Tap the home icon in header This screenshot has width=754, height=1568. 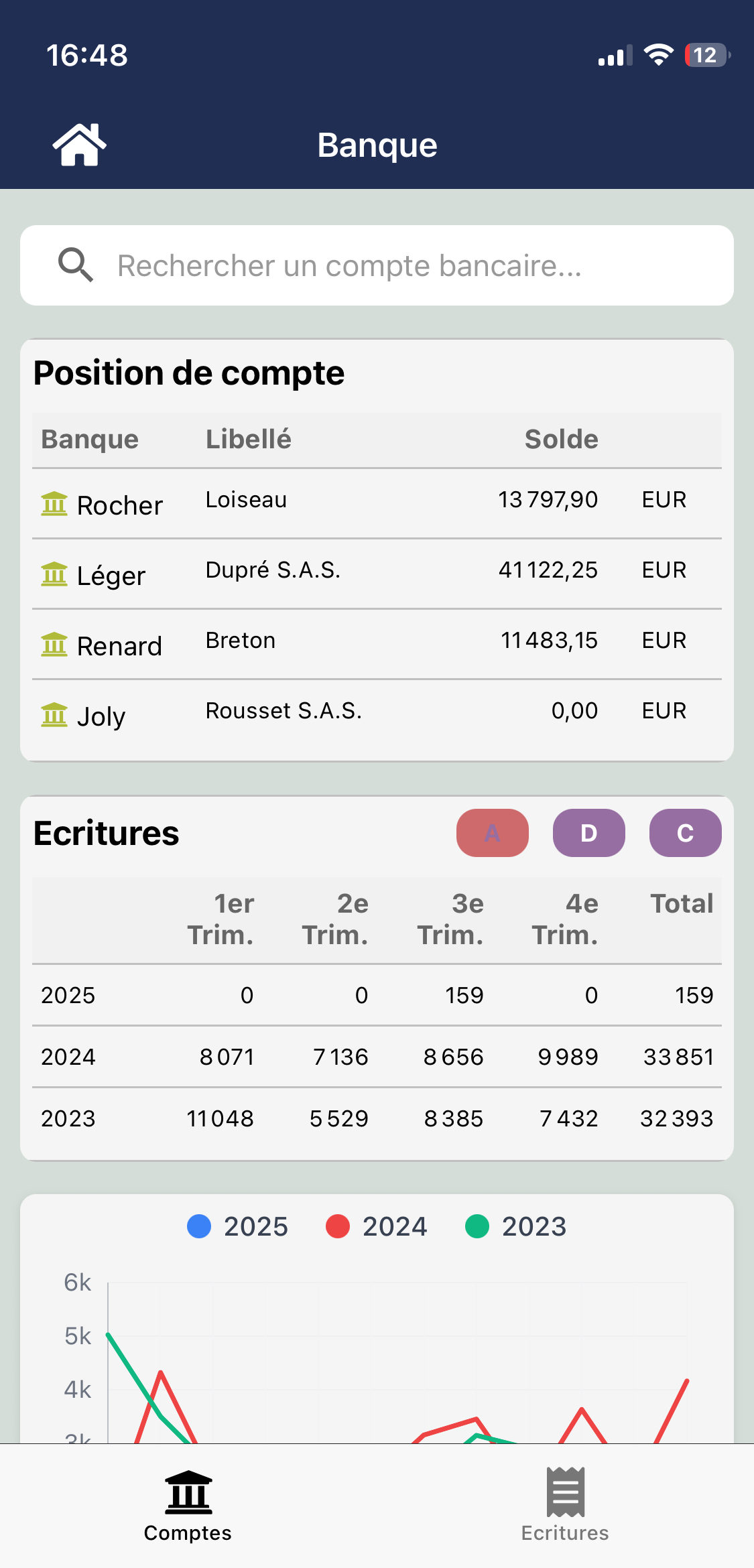79,145
